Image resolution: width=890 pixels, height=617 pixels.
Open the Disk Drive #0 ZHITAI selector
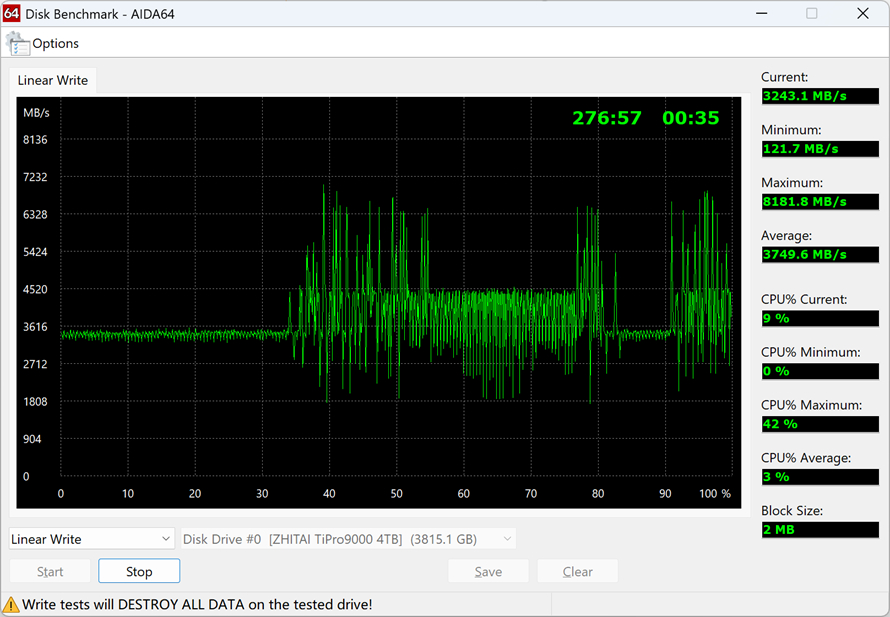pyautogui.click(x=348, y=539)
